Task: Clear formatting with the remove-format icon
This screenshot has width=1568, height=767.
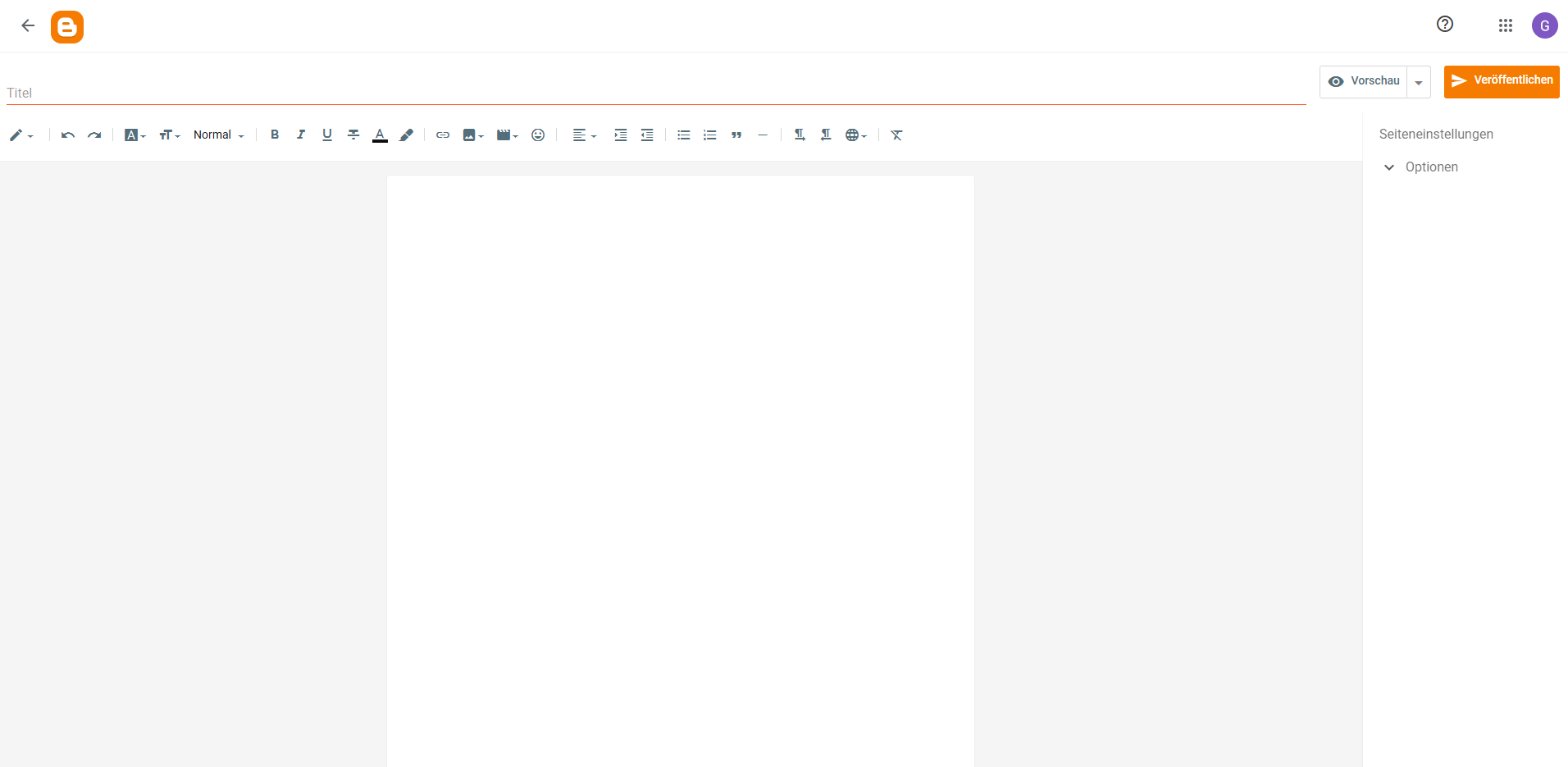Action: pos(896,135)
